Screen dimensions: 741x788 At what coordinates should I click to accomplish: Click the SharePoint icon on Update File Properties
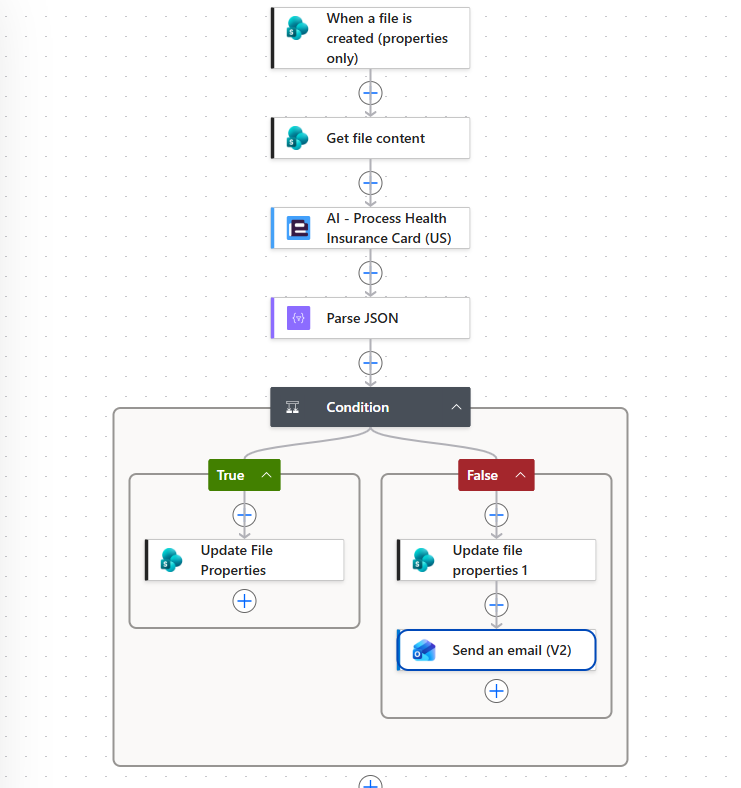[171, 560]
